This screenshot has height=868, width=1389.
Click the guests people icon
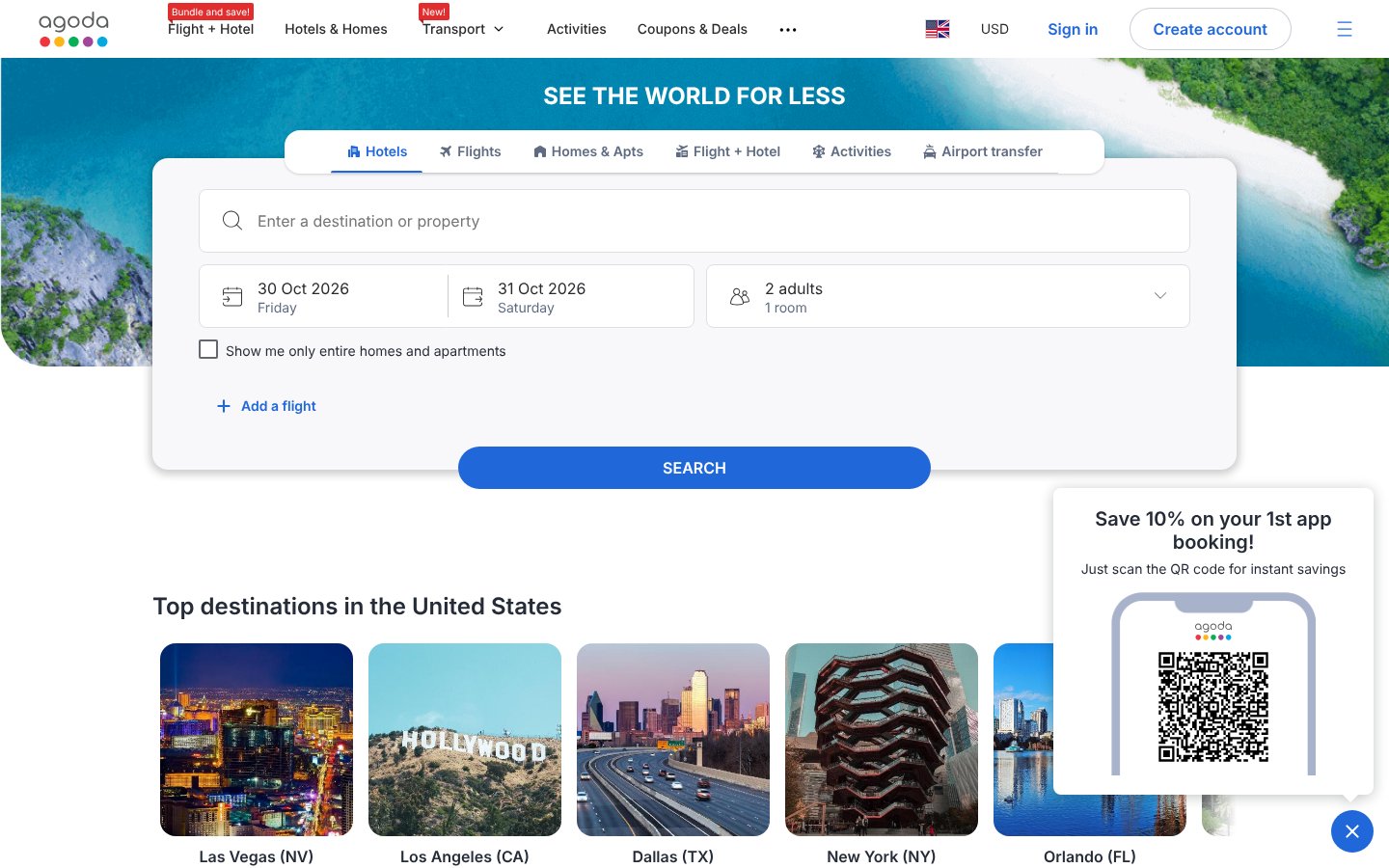coord(740,297)
